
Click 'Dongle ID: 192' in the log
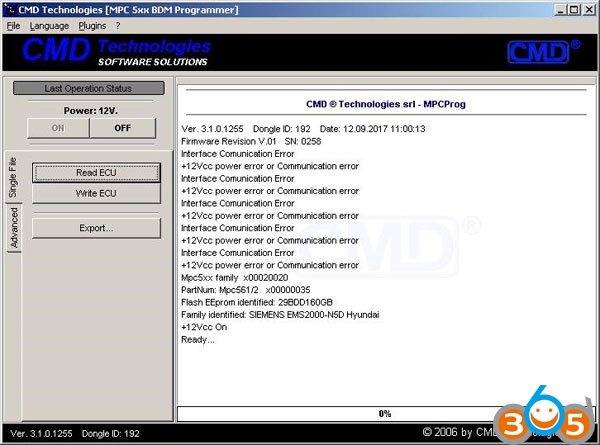[x=282, y=129]
